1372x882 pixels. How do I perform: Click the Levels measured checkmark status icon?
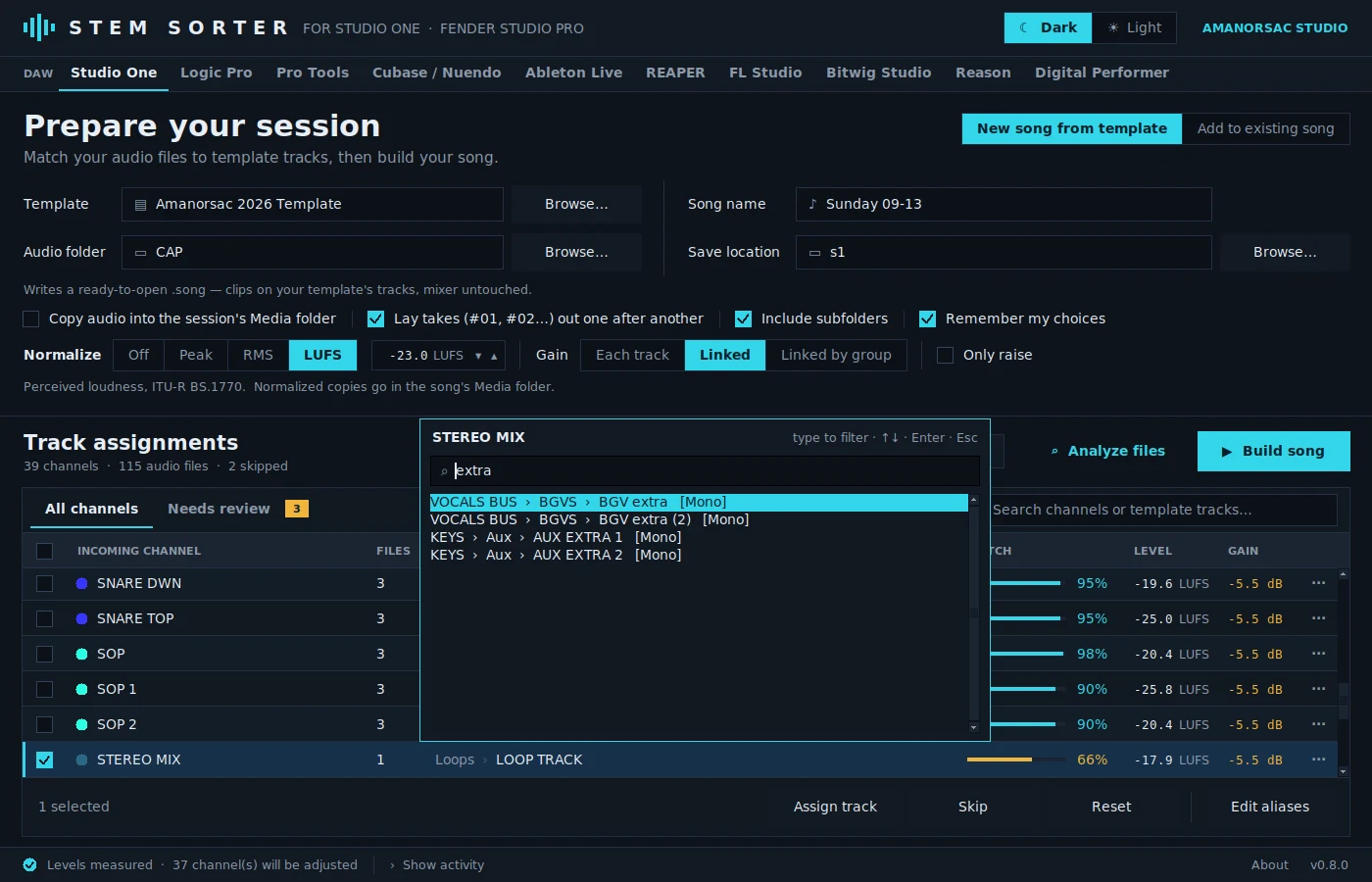coord(30,864)
